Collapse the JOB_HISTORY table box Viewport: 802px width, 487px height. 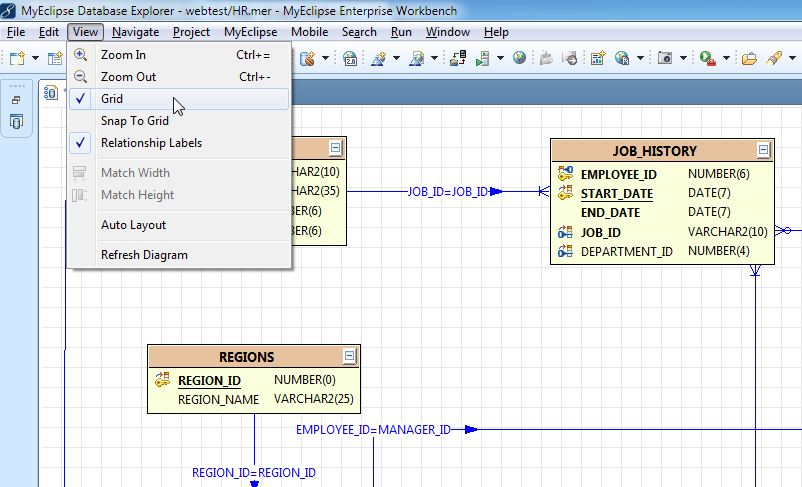(x=764, y=150)
